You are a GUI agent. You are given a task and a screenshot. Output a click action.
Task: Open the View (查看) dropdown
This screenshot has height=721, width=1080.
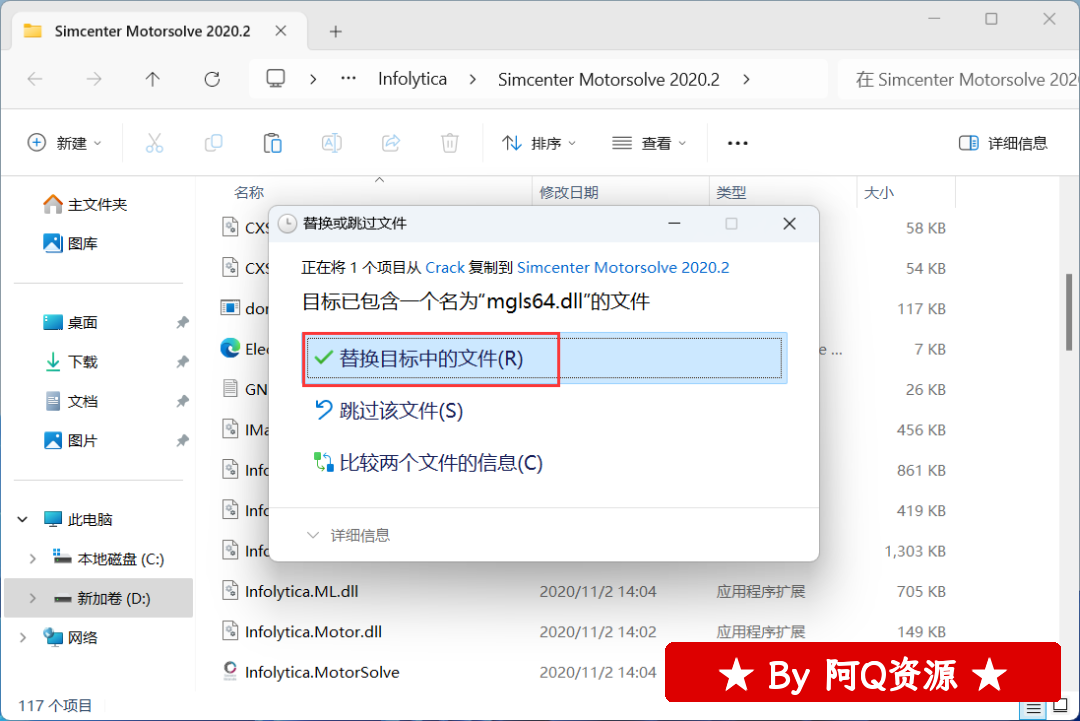649,143
